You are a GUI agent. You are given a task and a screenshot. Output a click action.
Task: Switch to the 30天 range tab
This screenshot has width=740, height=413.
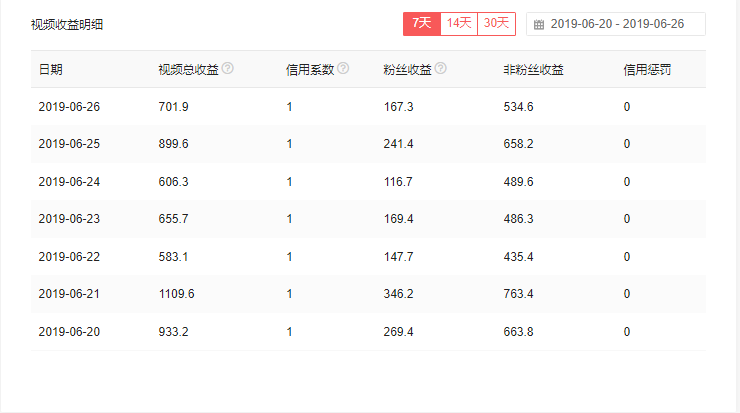[496, 24]
